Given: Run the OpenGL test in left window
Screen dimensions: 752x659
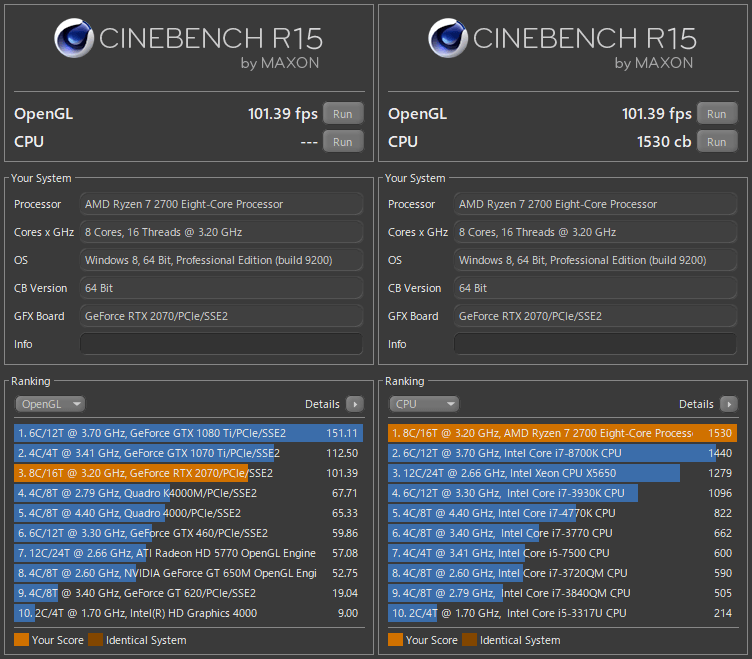Looking at the screenshot, I should click(343, 114).
